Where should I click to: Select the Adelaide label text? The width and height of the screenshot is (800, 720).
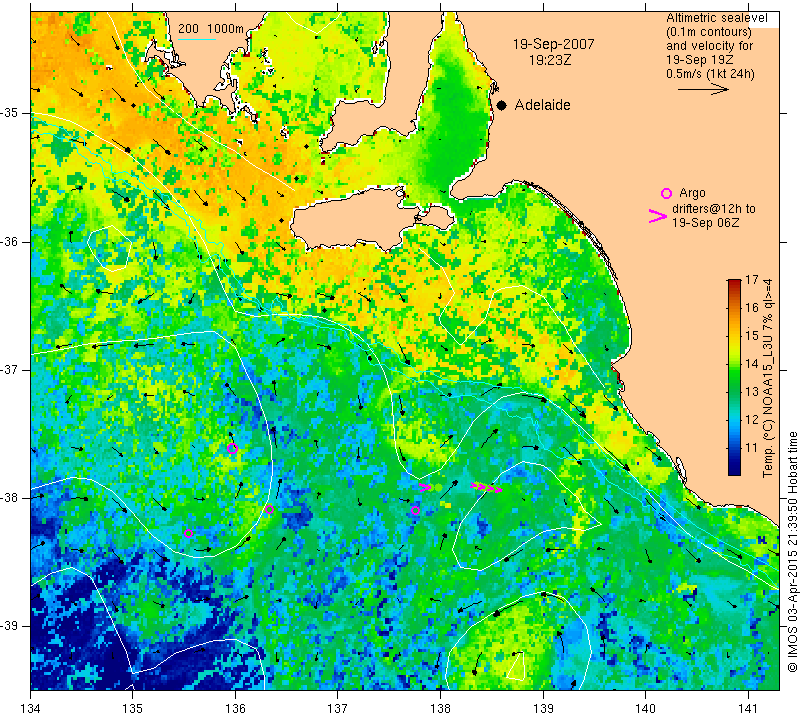tap(542, 105)
